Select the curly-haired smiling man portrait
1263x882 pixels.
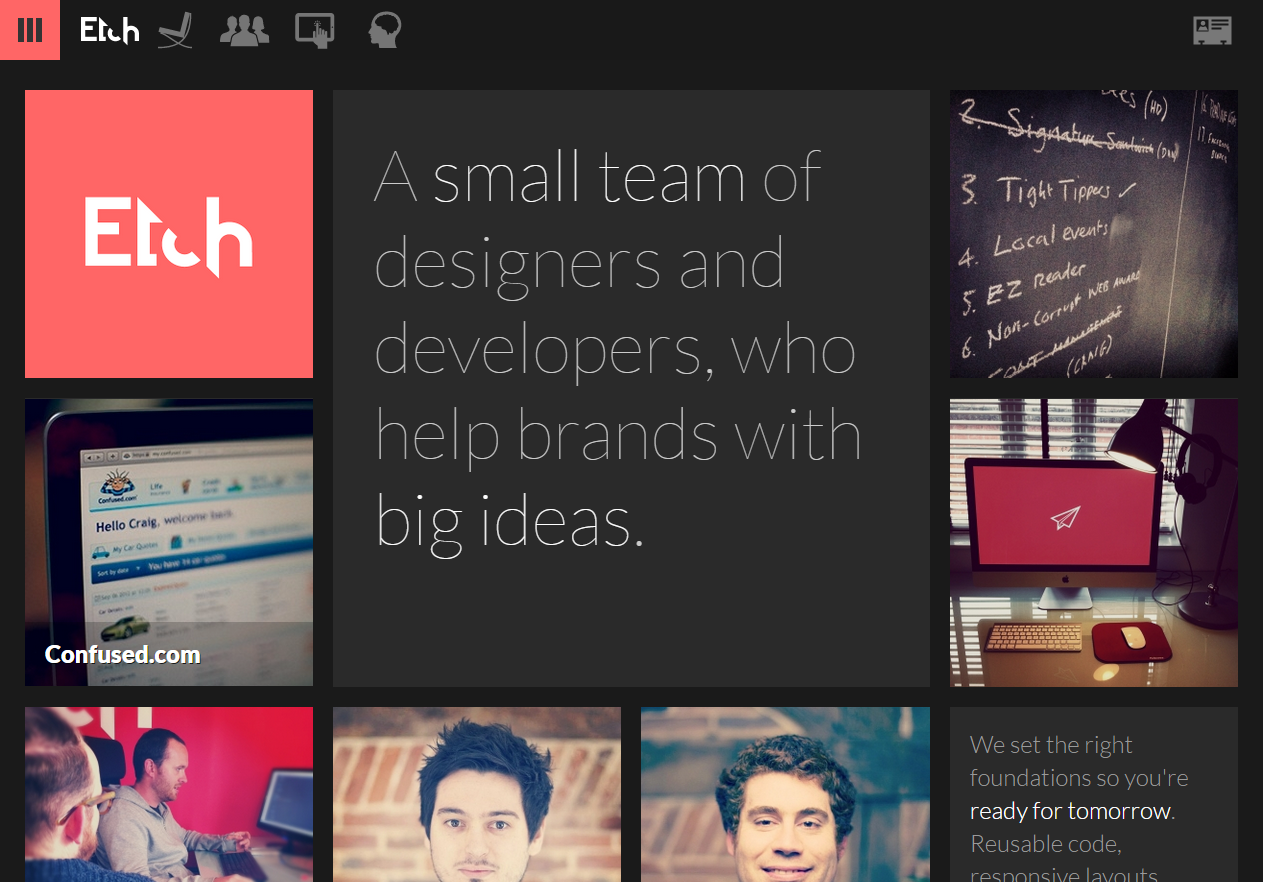click(x=785, y=794)
